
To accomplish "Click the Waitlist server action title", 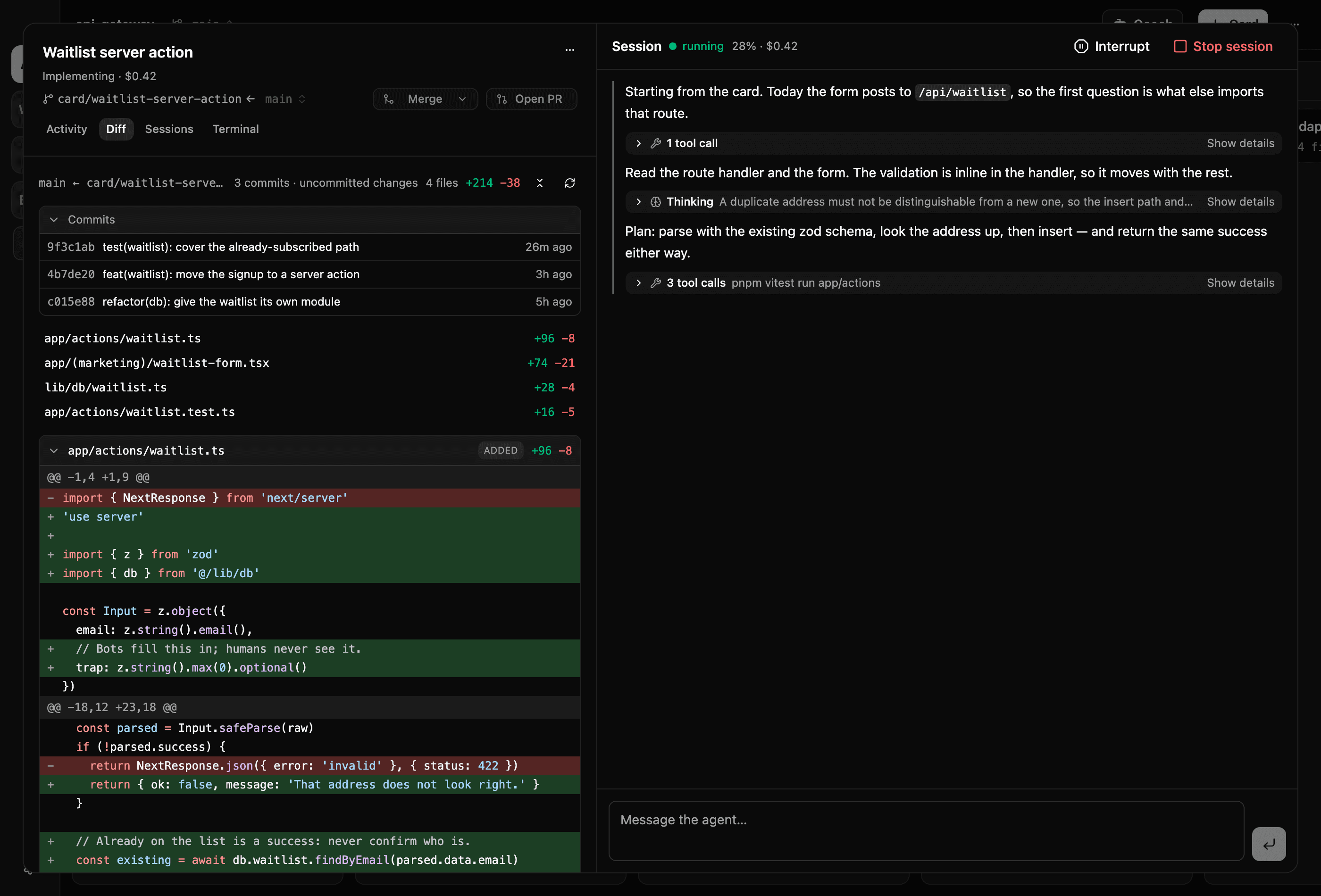I will tap(117, 52).
